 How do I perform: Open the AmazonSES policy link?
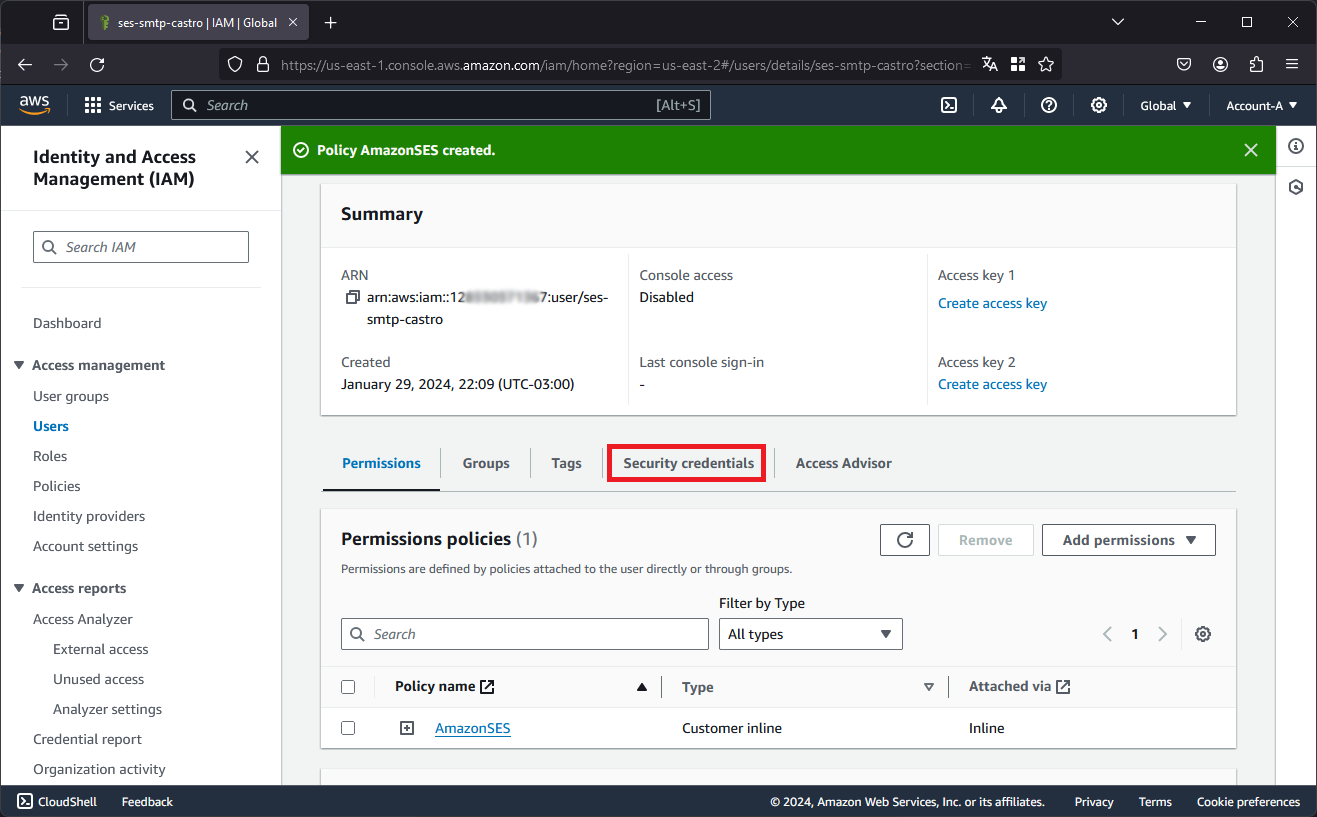472,728
